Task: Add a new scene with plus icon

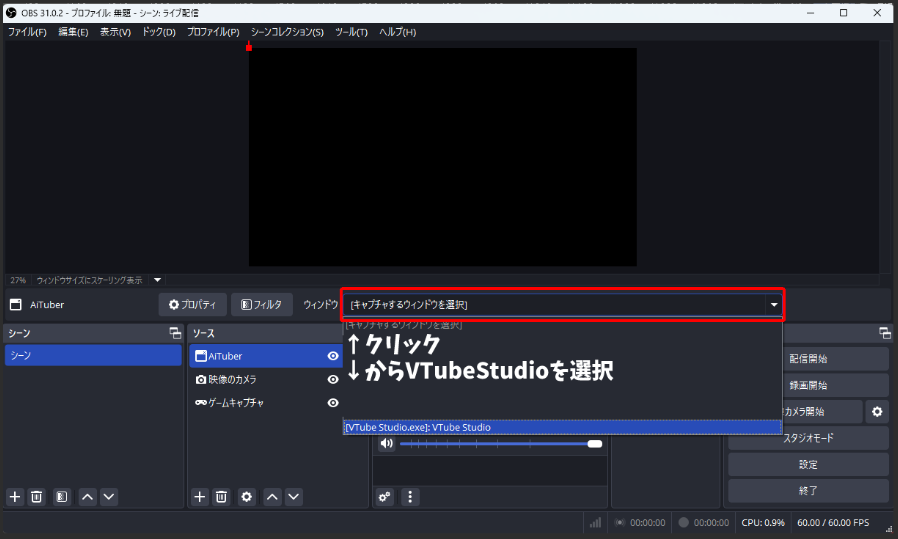Action: coord(15,496)
